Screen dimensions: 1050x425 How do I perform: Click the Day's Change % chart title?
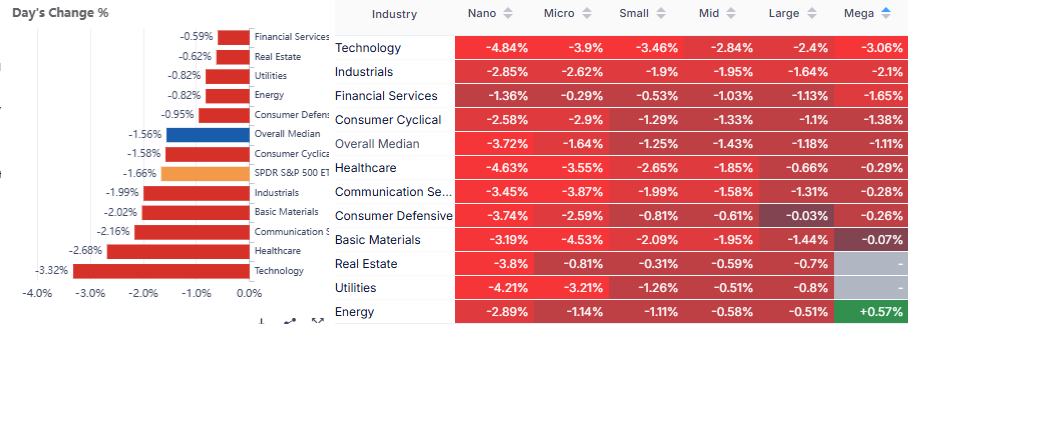point(60,13)
